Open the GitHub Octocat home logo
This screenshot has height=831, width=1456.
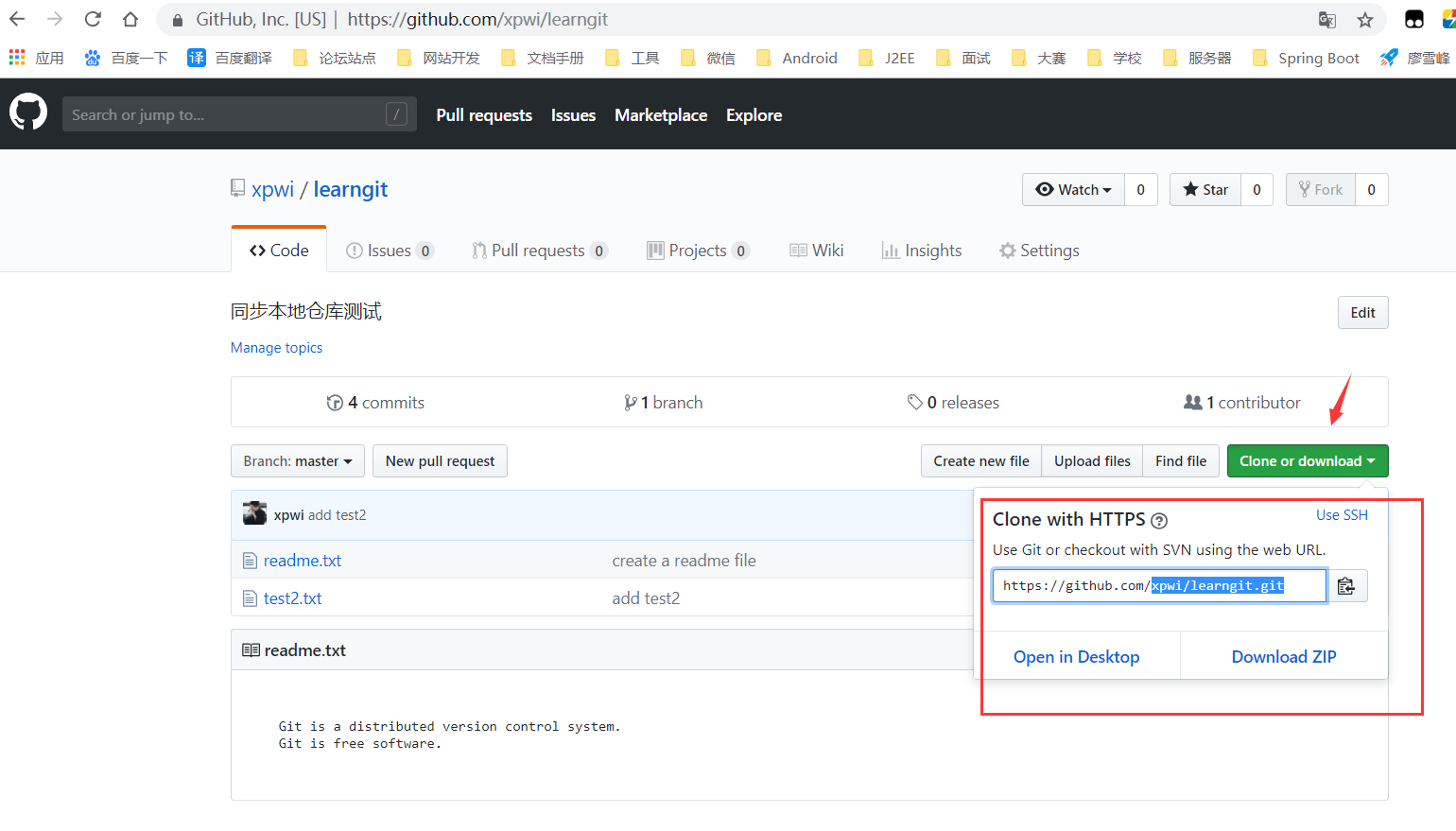pyautogui.click(x=28, y=113)
